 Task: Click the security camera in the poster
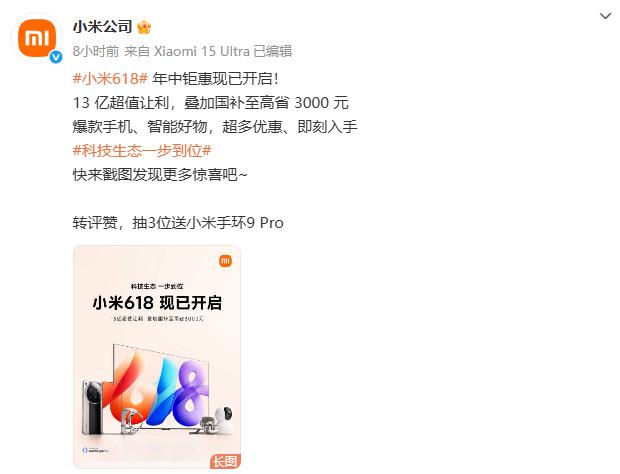[x=224, y=420]
